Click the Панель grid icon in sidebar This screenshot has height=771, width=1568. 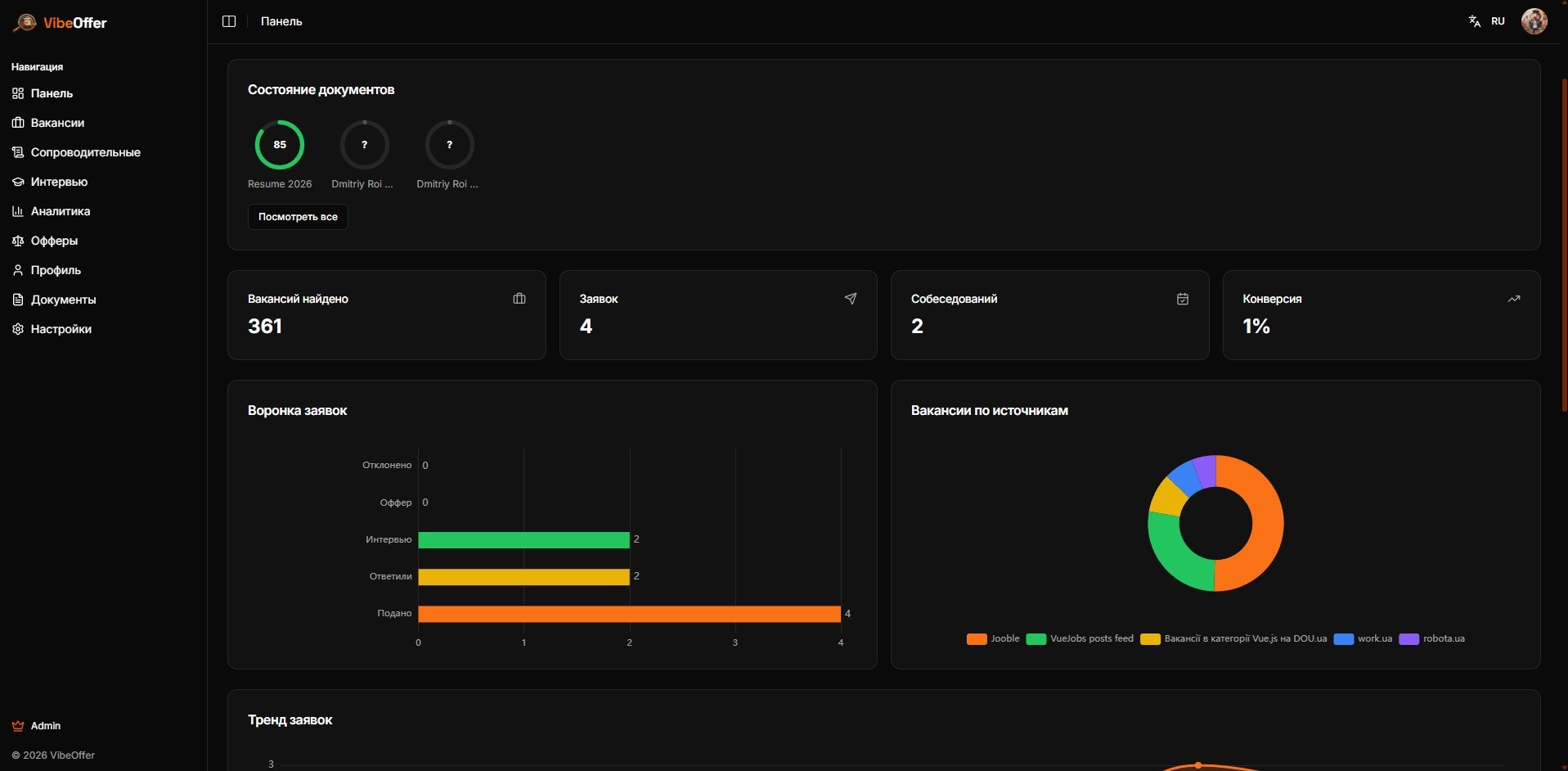[18, 93]
